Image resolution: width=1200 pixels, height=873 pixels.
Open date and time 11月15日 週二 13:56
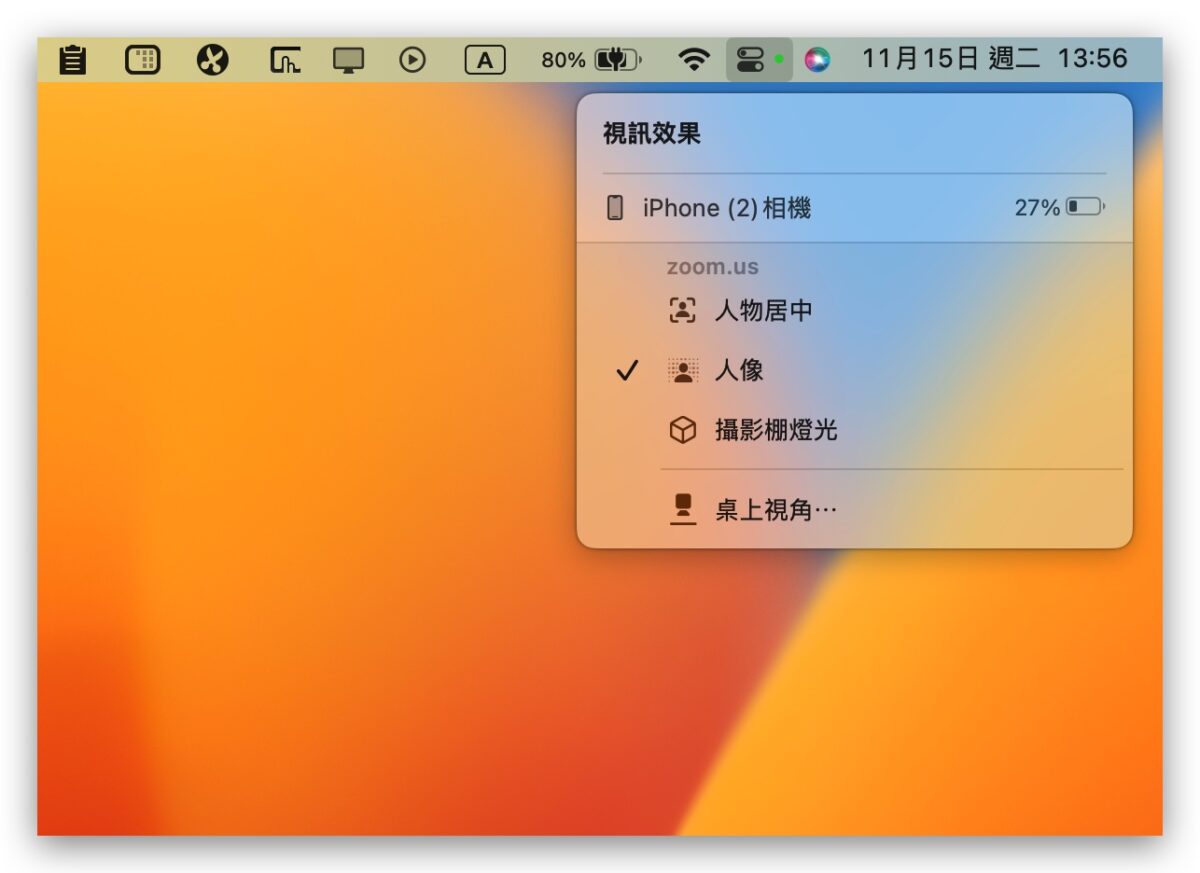pyautogui.click(x=995, y=59)
